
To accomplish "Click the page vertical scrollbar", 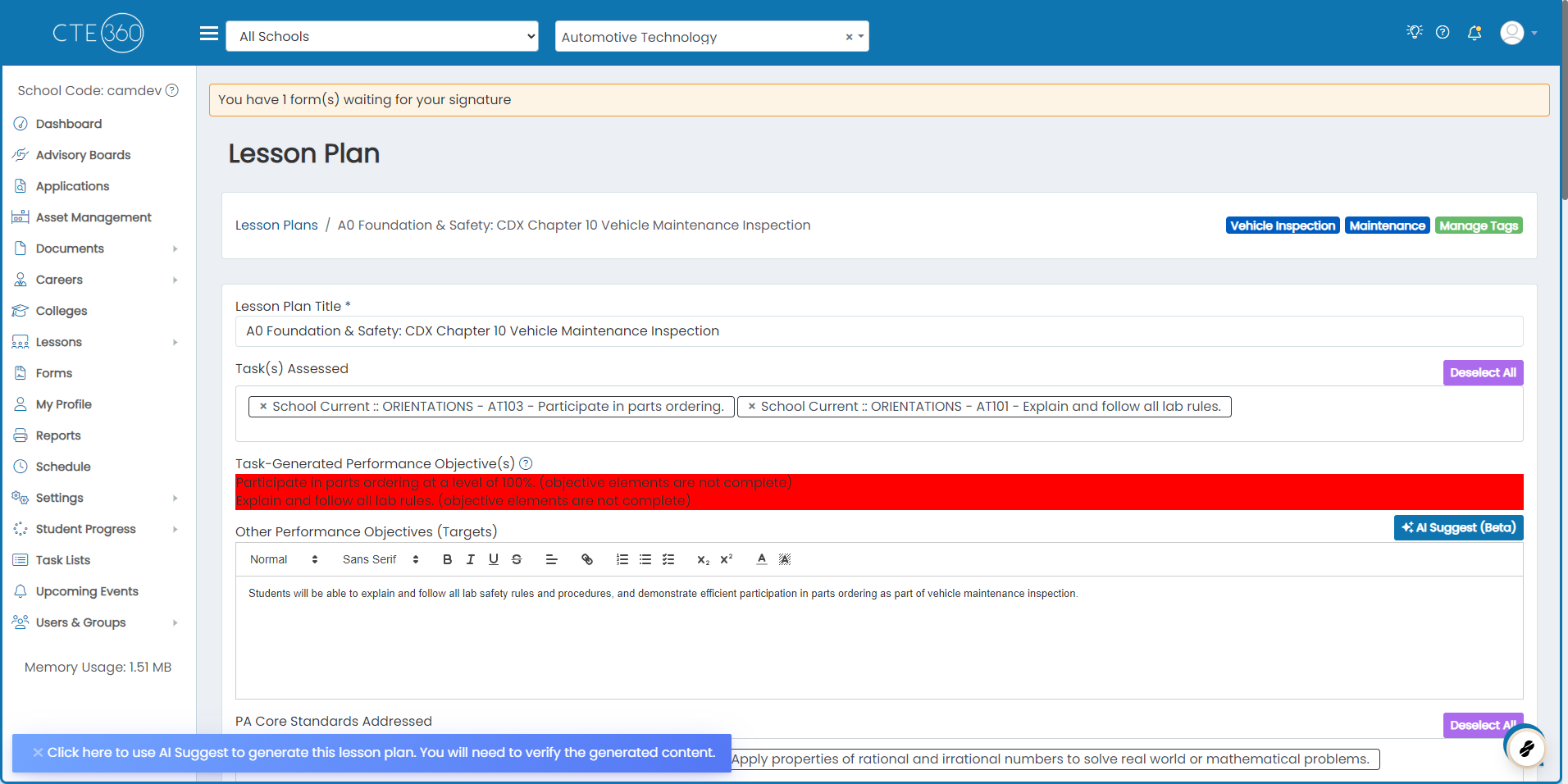I will coord(1564,100).
